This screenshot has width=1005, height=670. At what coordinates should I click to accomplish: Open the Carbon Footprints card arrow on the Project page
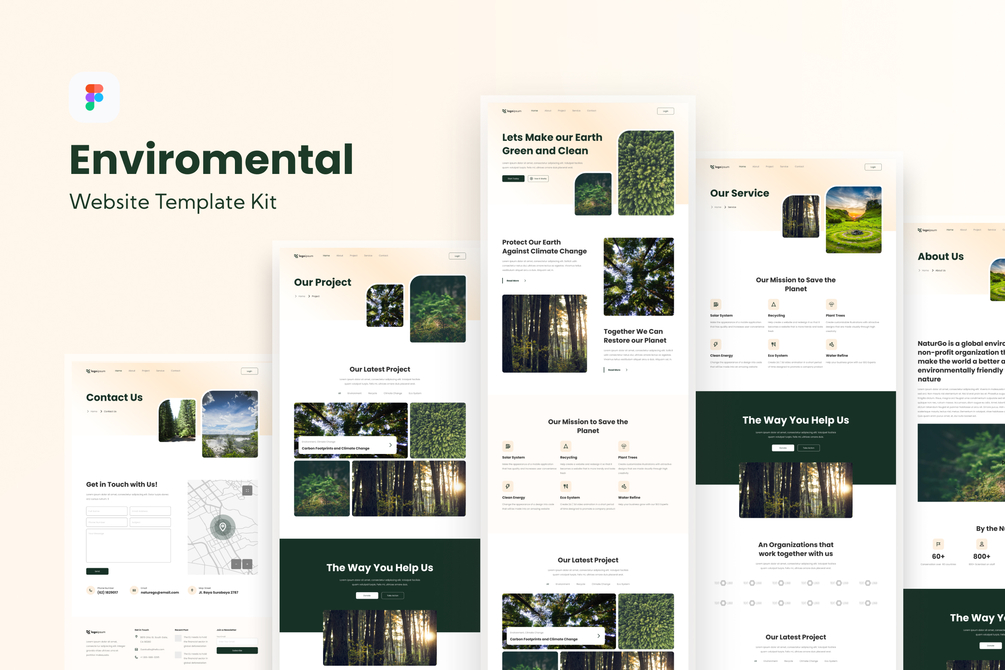(x=390, y=445)
